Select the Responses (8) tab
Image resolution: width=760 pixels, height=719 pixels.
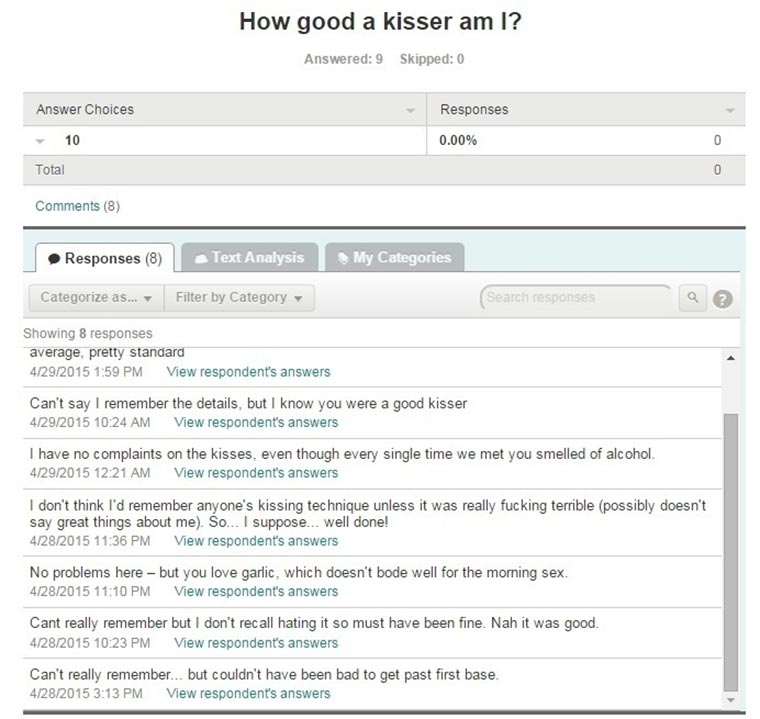point(104,259)
